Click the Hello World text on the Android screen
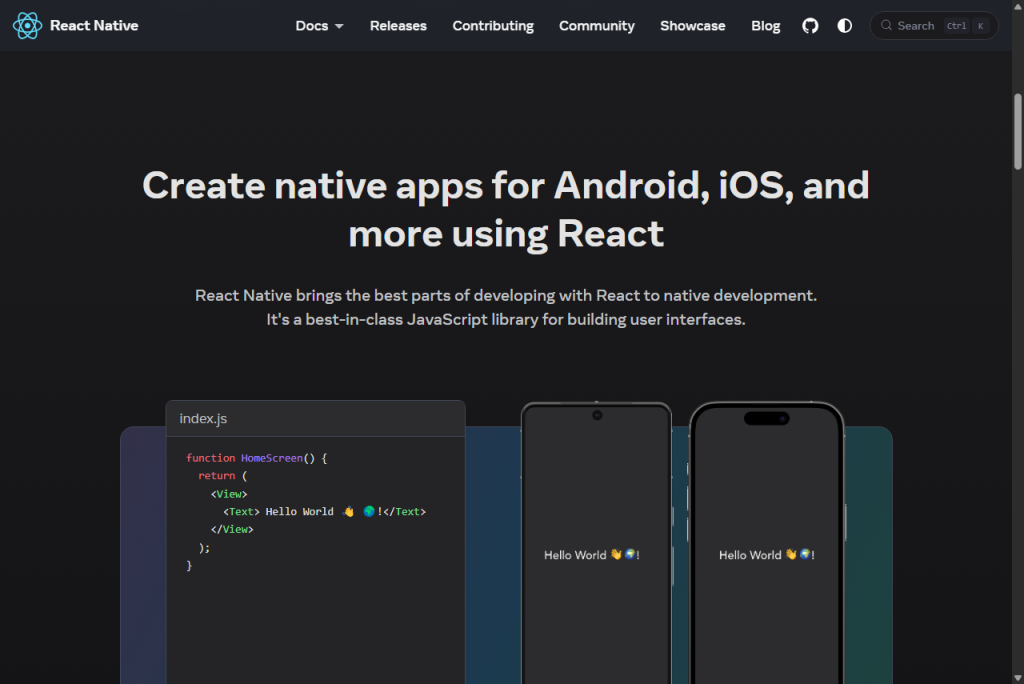The width and height of the screenshot is (1024, 684). click(592, 555)
